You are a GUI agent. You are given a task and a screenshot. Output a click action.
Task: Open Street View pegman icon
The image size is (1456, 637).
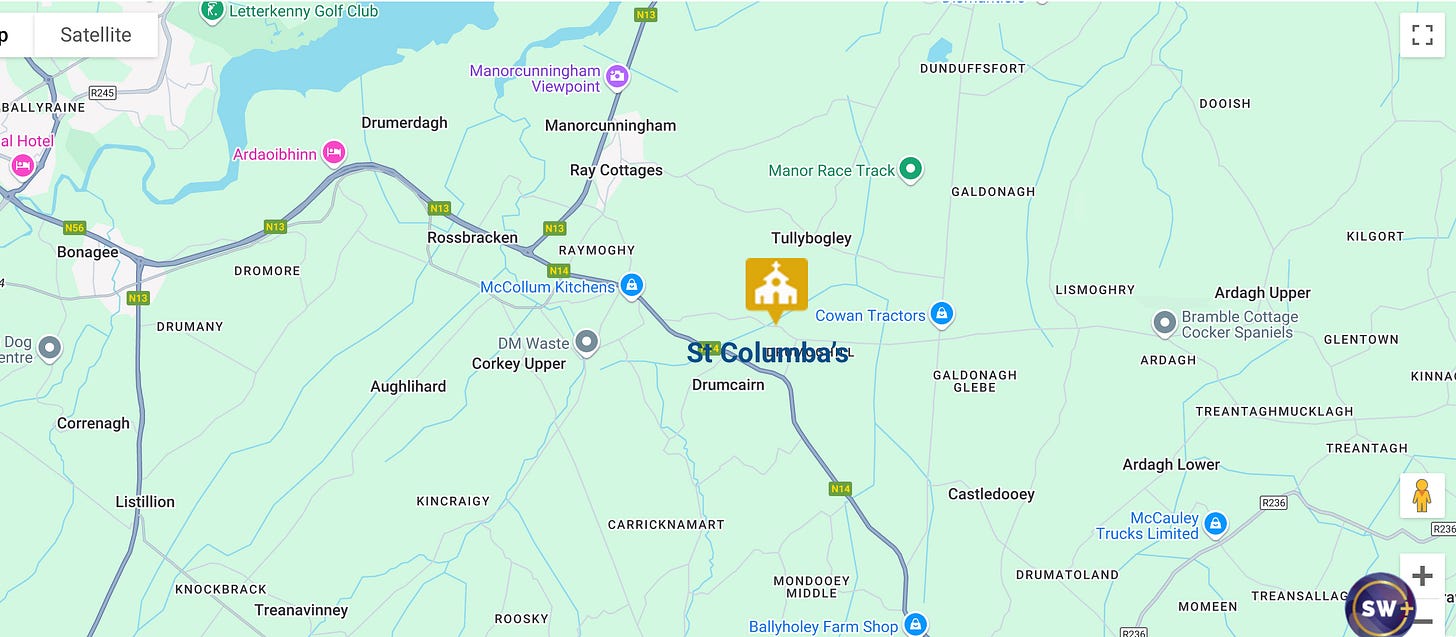(1422, 496)
